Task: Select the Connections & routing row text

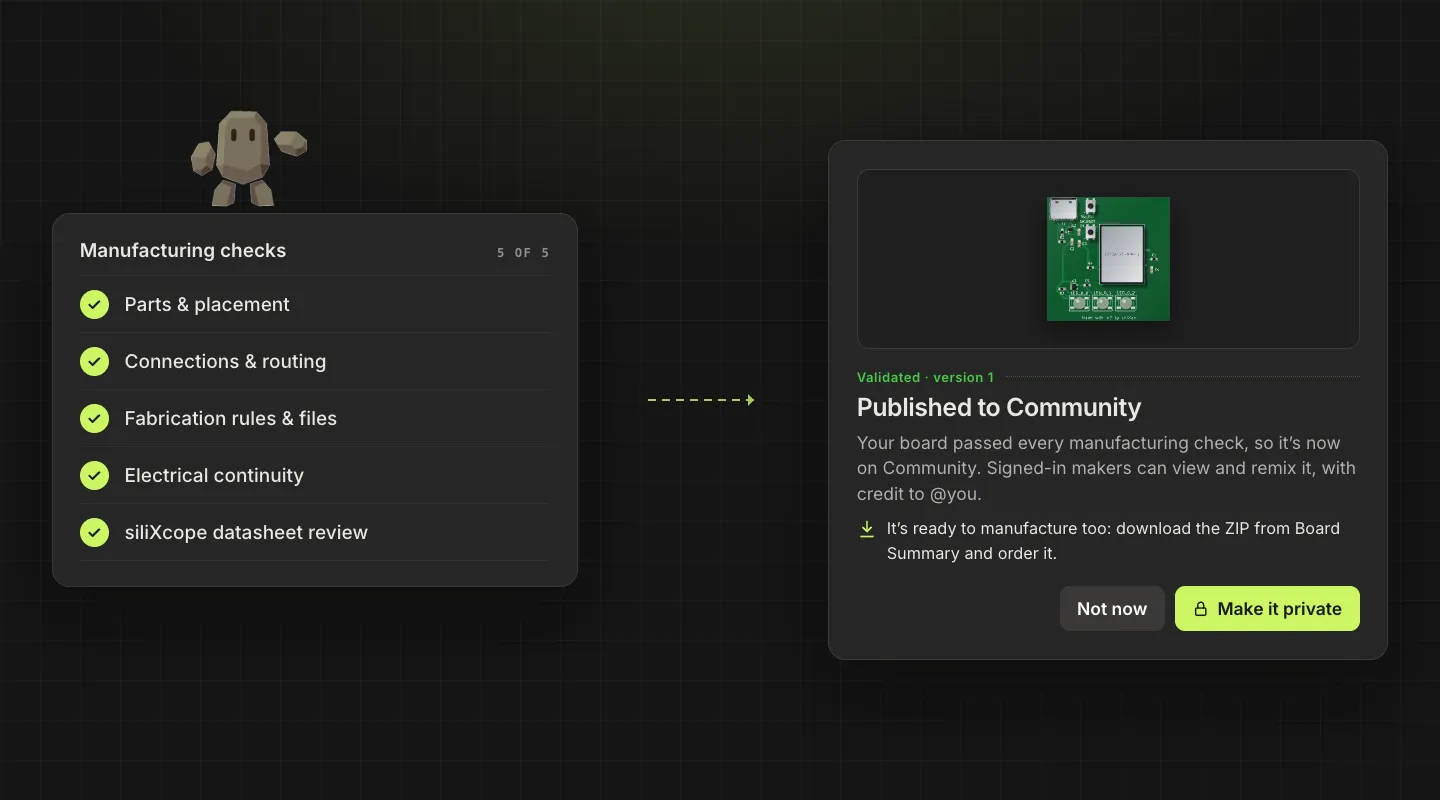Action: (x=225, y=361)
